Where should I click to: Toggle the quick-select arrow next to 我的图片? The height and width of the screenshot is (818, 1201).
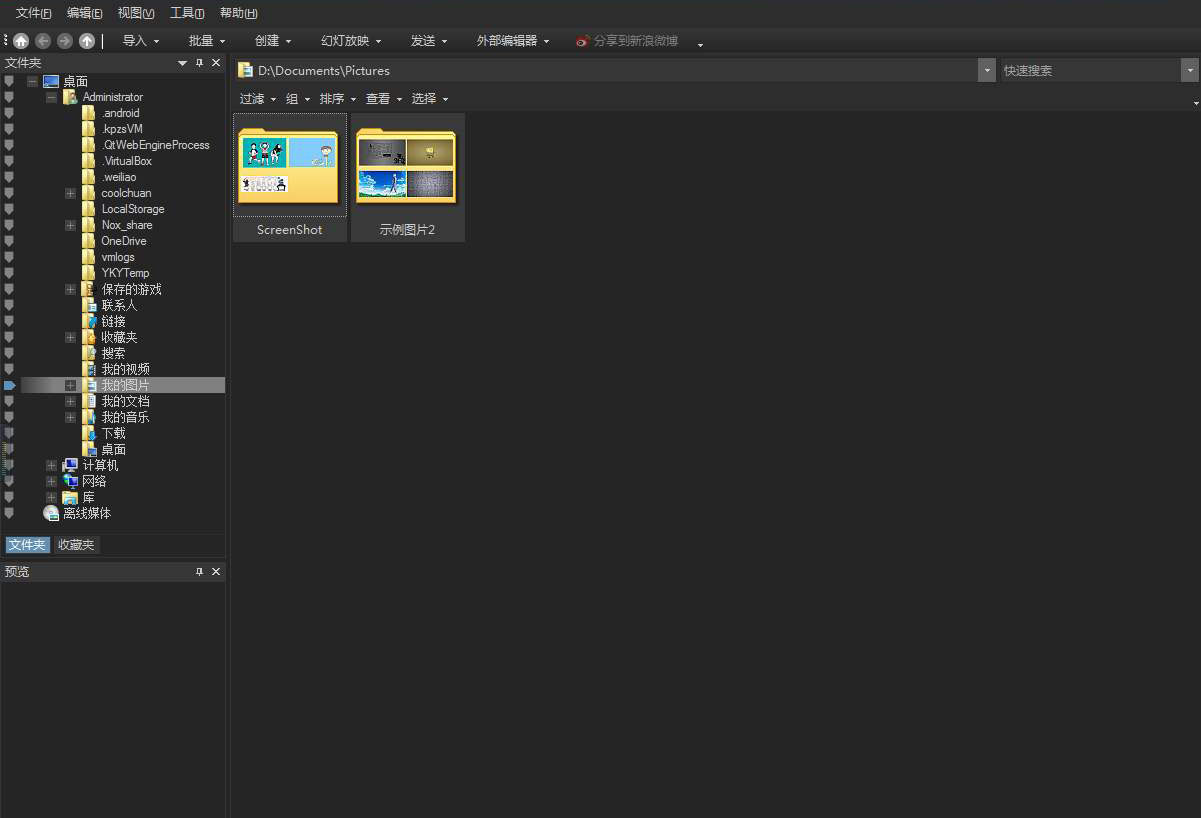pyautogui.click(x=9, y=385)
